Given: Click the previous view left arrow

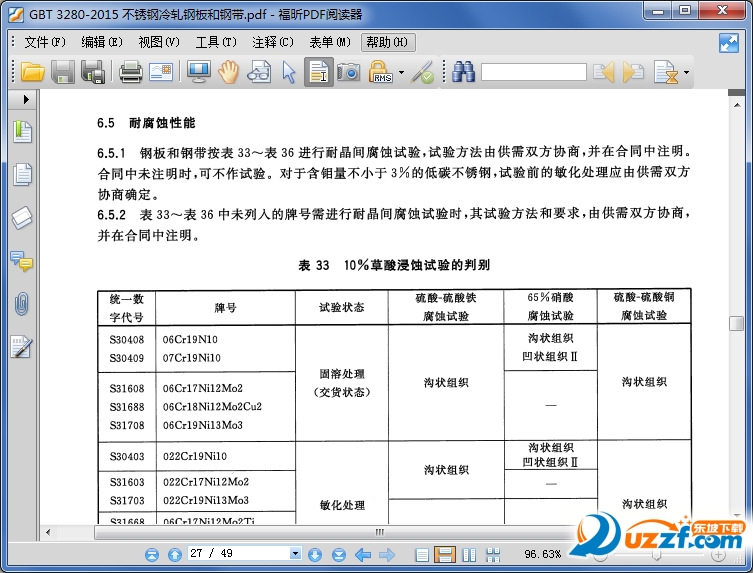Looking at the screenshot, I should point(363,555).
